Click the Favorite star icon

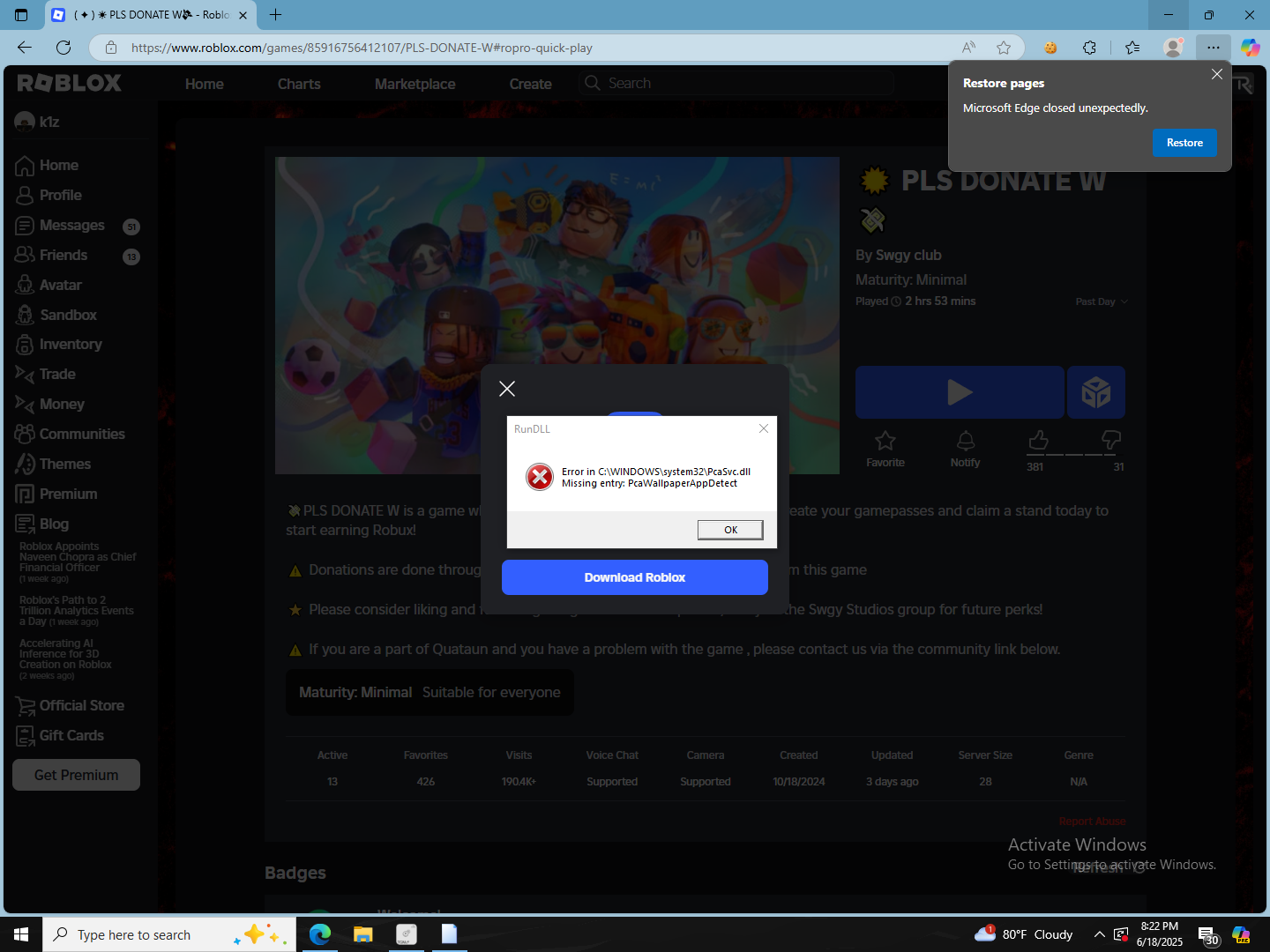885,440
